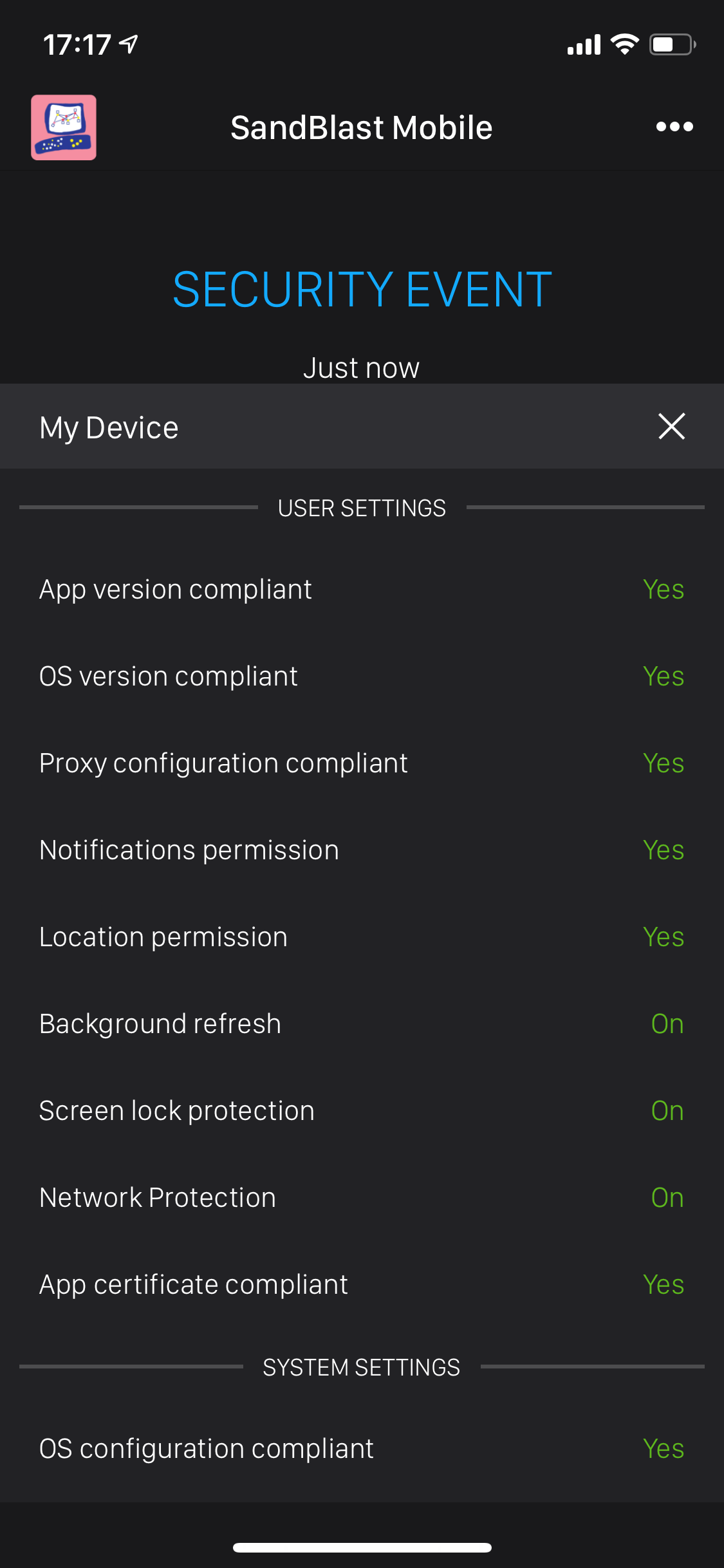Viewport: 724px width, 1568px height.
Task: Tap the My Device panel title
Action: 109,427
